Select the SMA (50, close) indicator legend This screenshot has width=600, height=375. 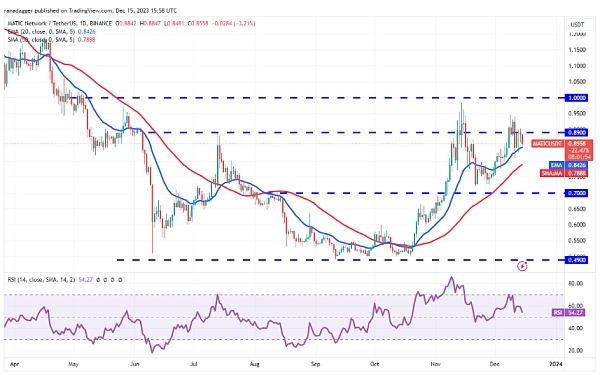[51, 40]
